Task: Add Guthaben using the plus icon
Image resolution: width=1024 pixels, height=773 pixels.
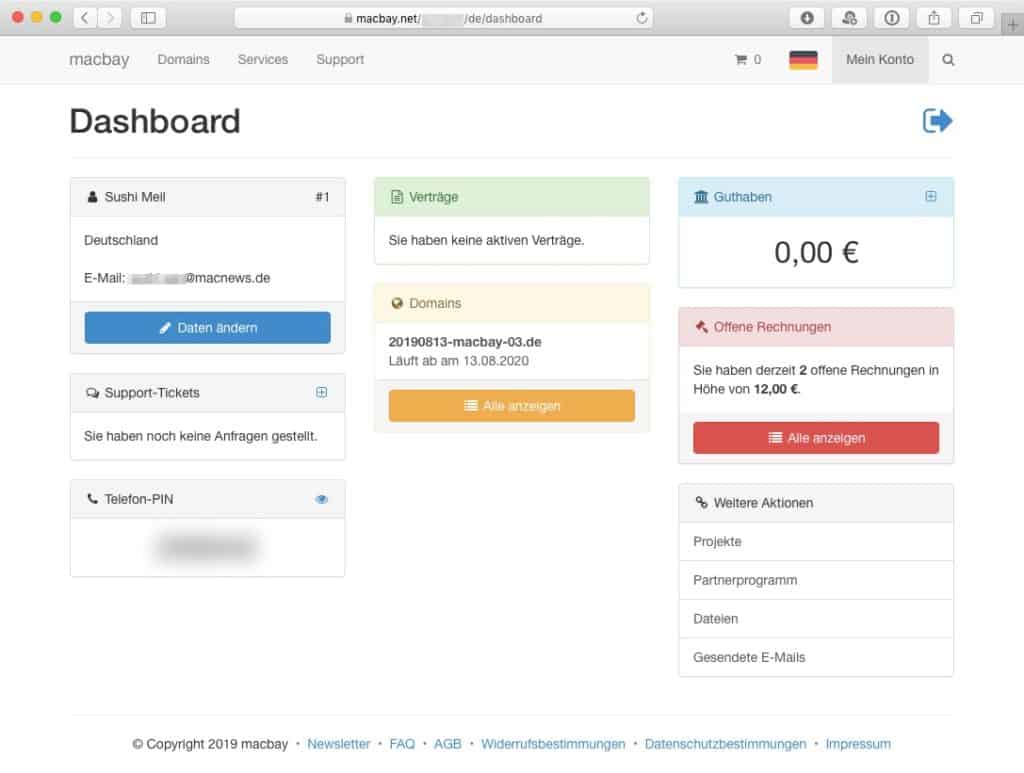Action: tap(931, 197)
